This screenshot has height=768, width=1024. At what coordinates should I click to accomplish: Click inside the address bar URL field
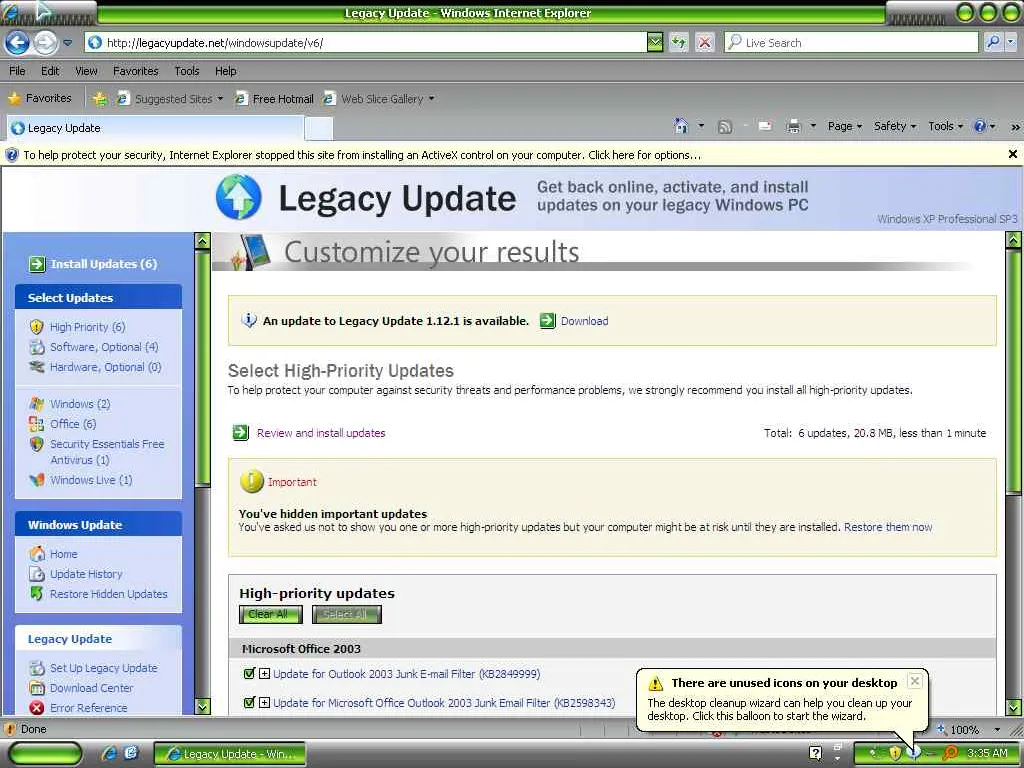click(366, 43)
